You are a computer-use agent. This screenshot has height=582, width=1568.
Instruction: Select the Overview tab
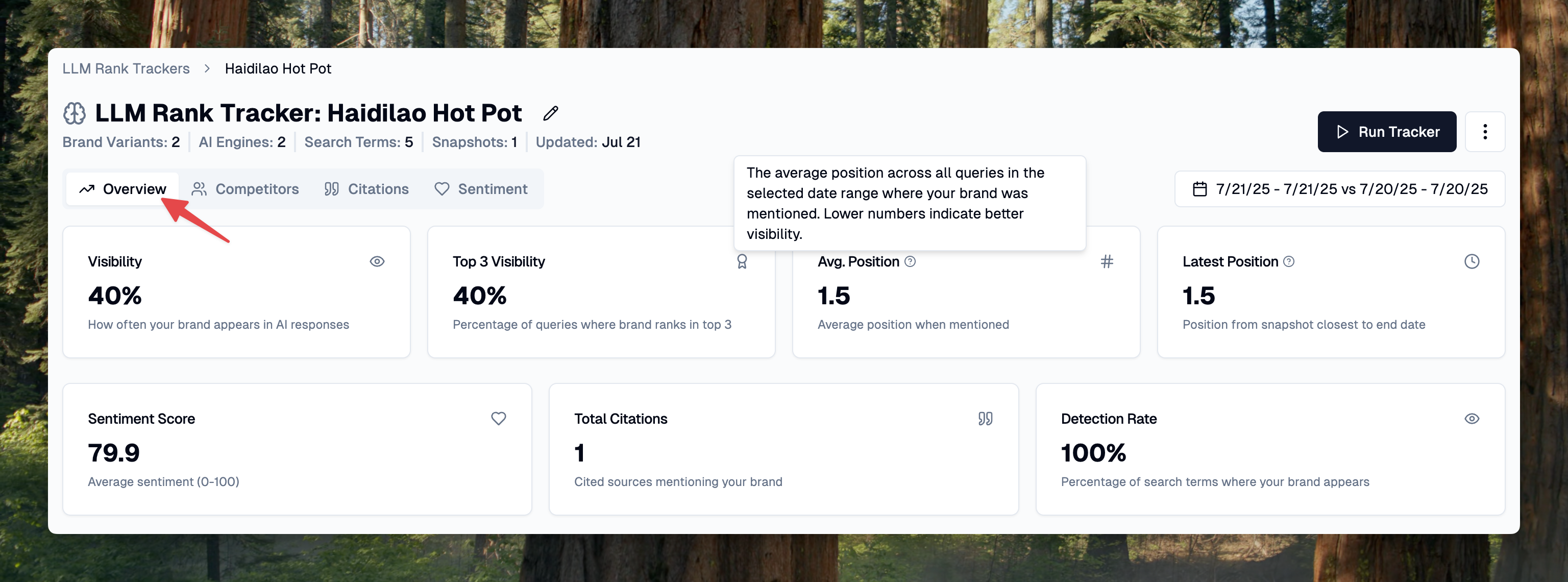[122, 189]
